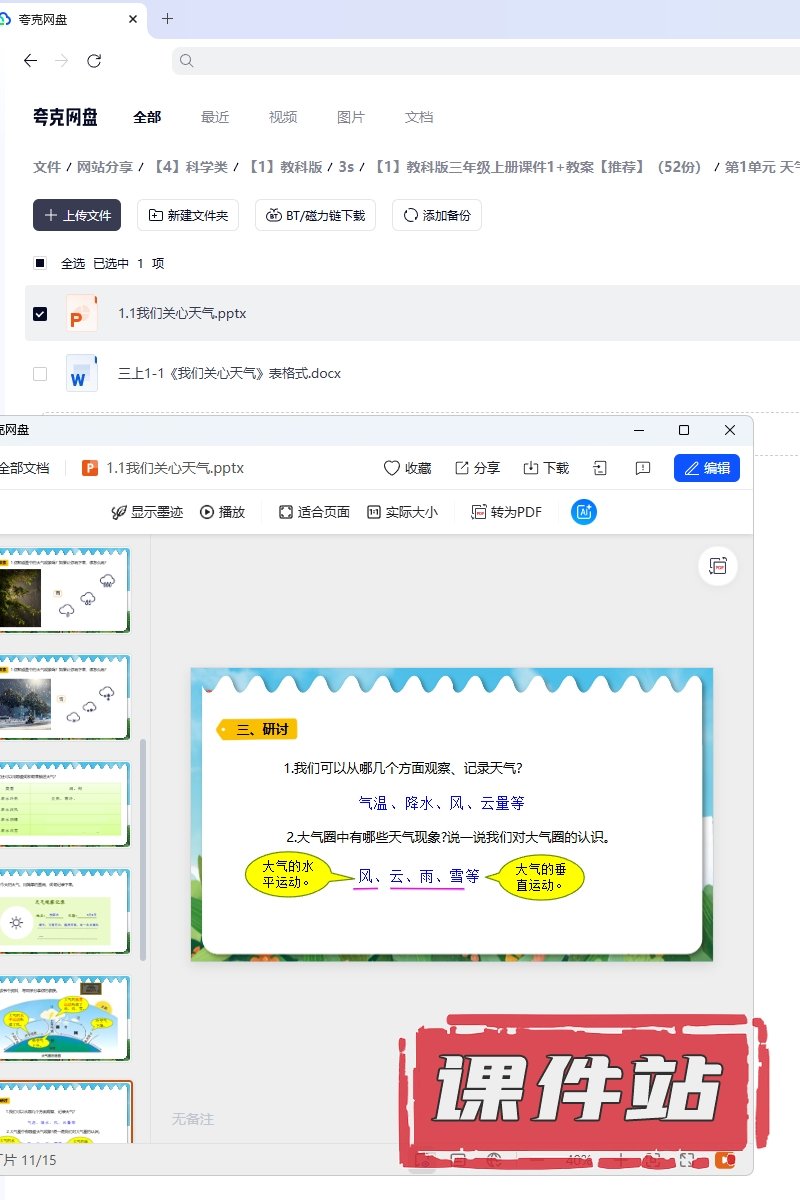Select the first slide thumbnail with forest photo

tap(64, 590)
